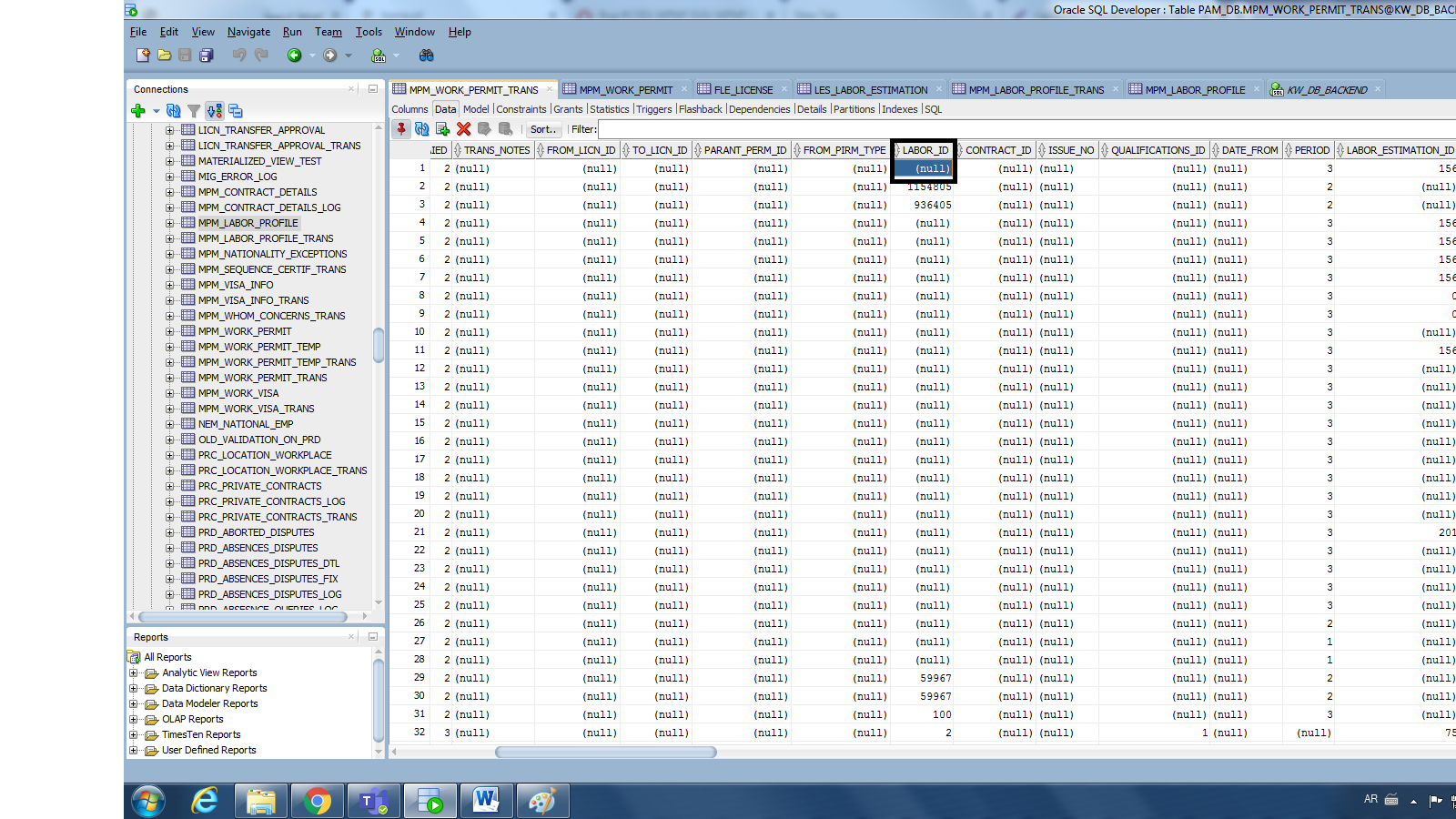Click the green plus New Connection icon
Screen dimensions: 1456x819
pyautogui.click(x=138, y=111)
